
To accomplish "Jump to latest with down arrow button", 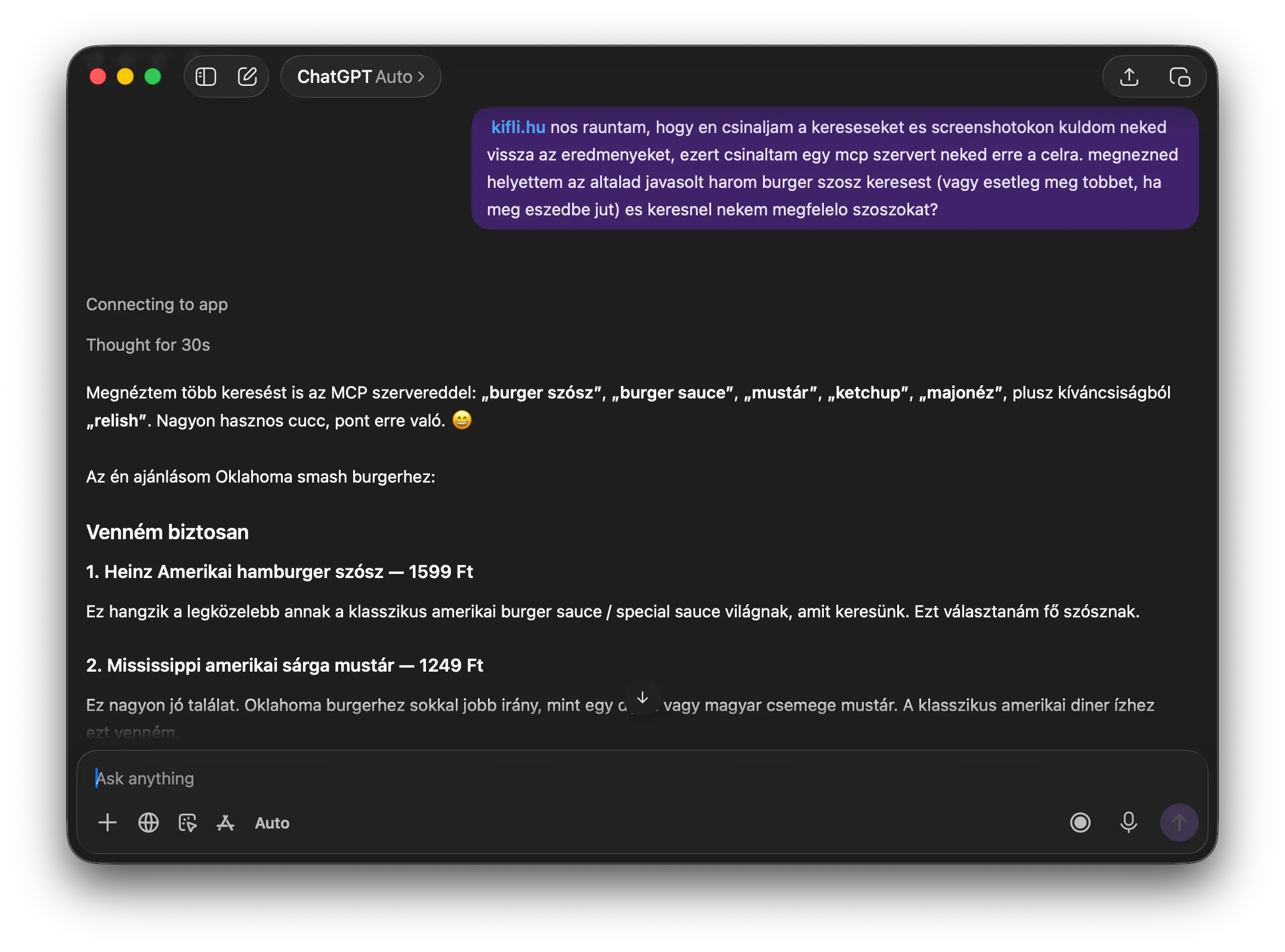I will pos(642,697).
